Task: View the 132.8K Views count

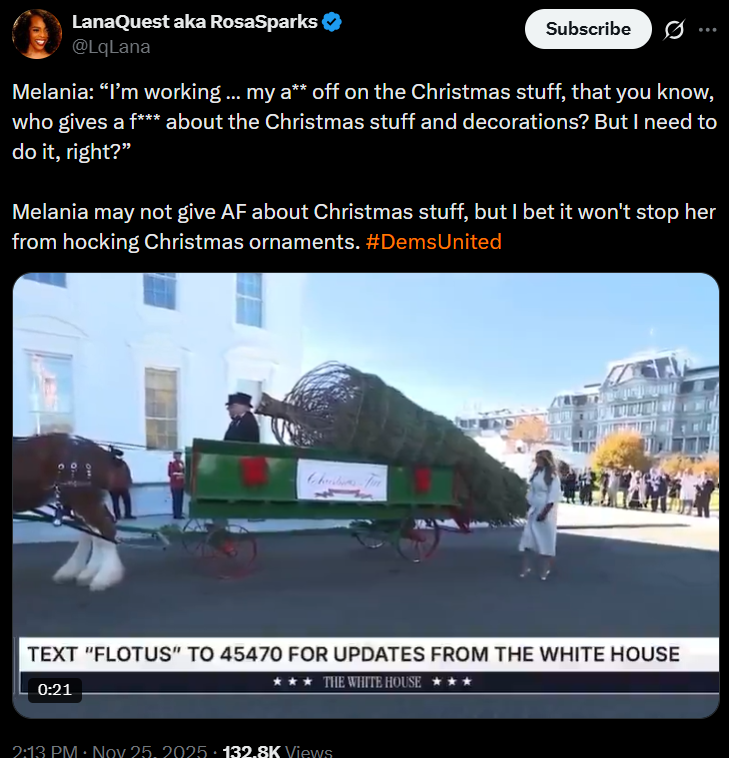Action: click(x=277, y=752)
